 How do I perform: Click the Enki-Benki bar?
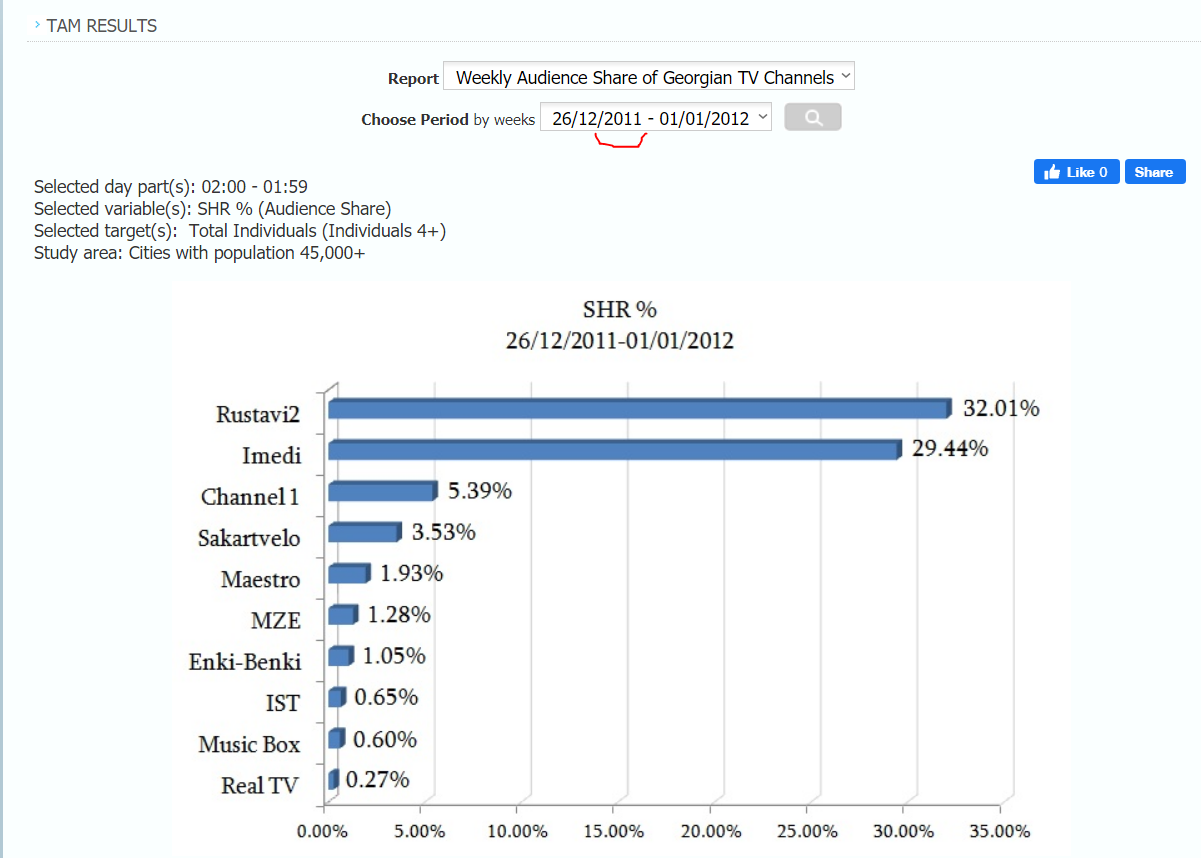(x=341, y=655)
